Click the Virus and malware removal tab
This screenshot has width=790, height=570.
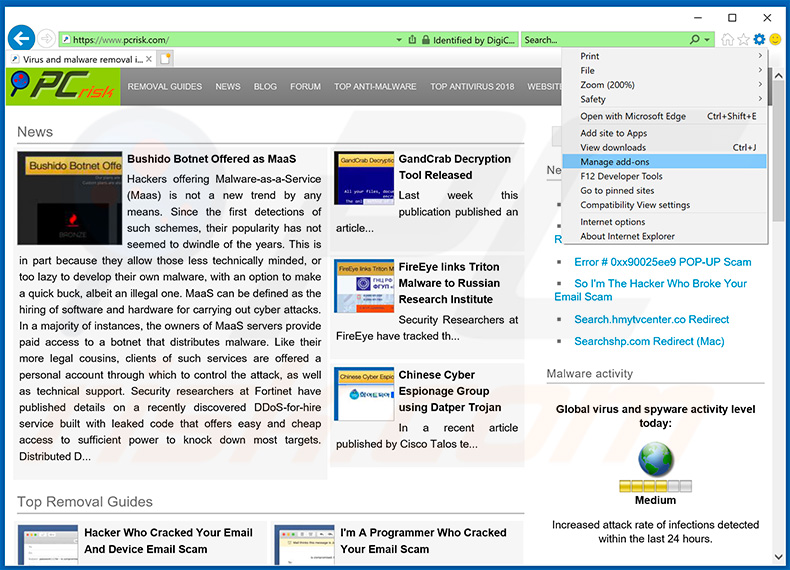pyautogui.click(x=82, y=59)
